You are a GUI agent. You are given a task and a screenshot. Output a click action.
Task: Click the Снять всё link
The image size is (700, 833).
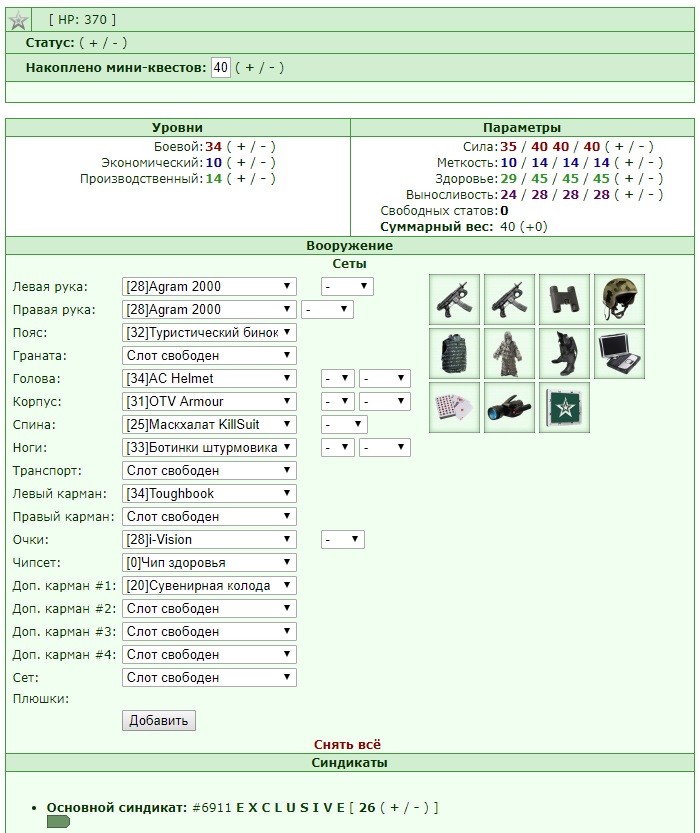(347, 744)
